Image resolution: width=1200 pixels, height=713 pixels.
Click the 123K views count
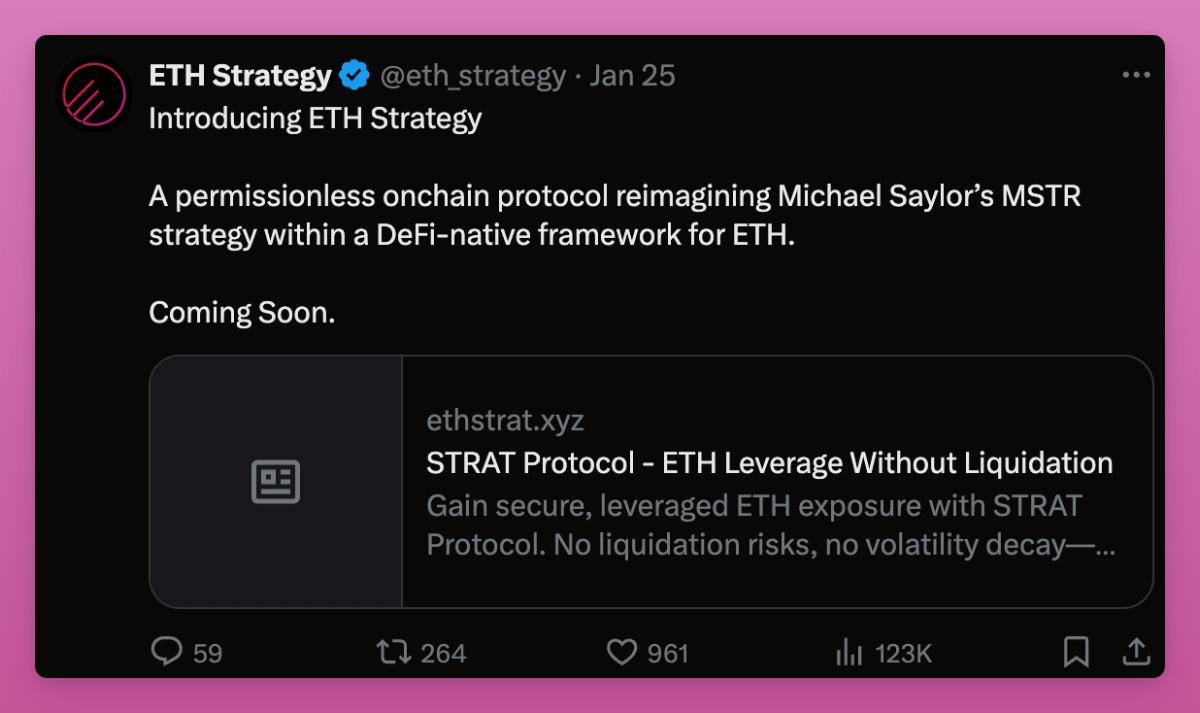point(903,654)
